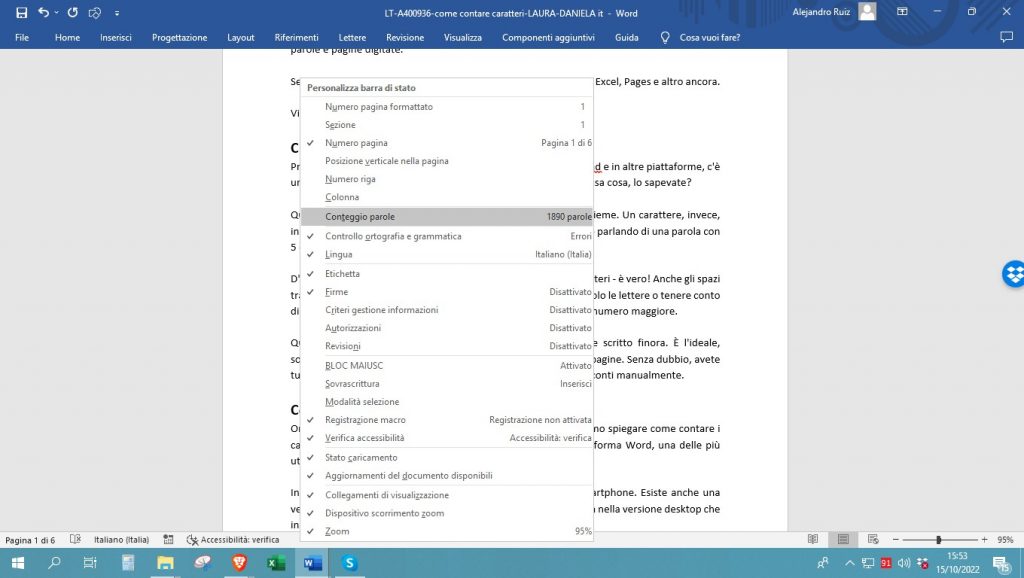1024x578 pixels.
Task: Show hidden system tray icons chevron
Action: [848, 563]
